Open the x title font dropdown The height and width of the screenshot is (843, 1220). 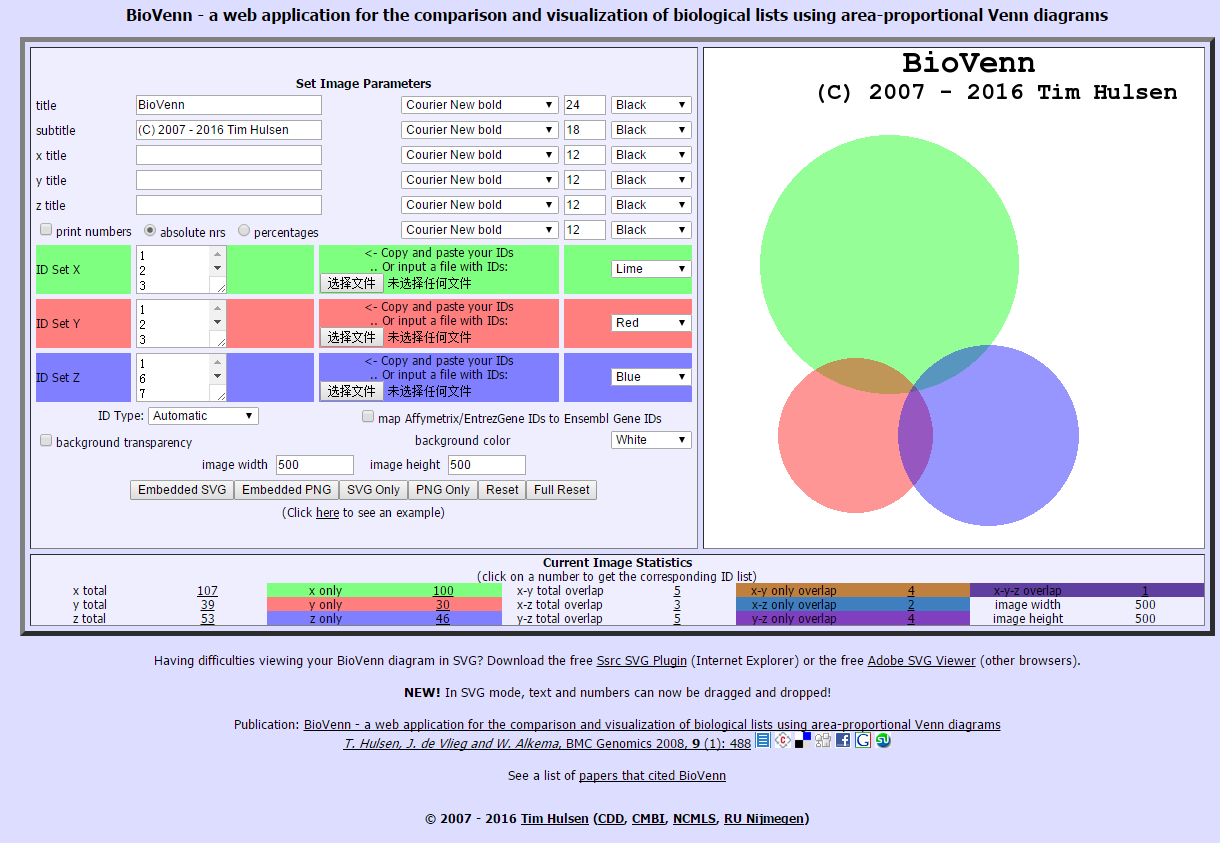pyautogui.click(x=480, y=155)
